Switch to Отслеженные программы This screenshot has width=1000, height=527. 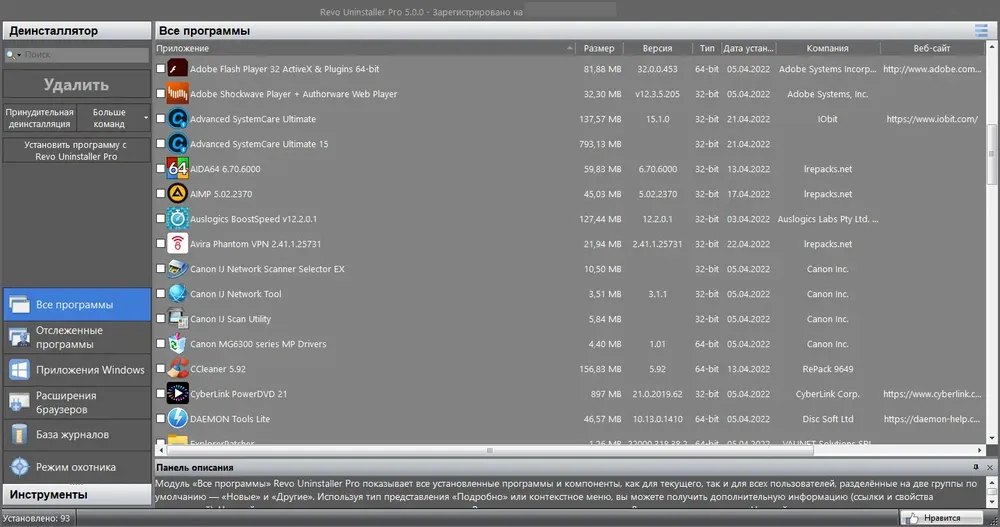coord(77,337)
